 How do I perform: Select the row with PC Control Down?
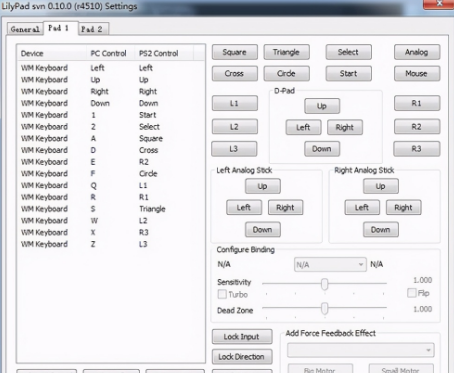click(111, 103)
